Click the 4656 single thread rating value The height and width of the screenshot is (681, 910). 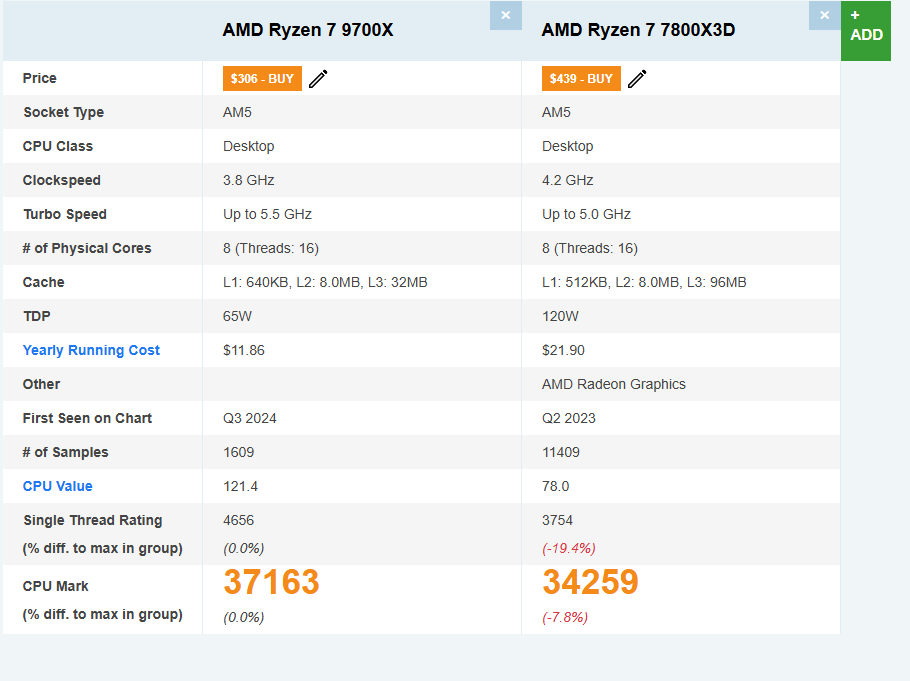[x=240, y=520]
